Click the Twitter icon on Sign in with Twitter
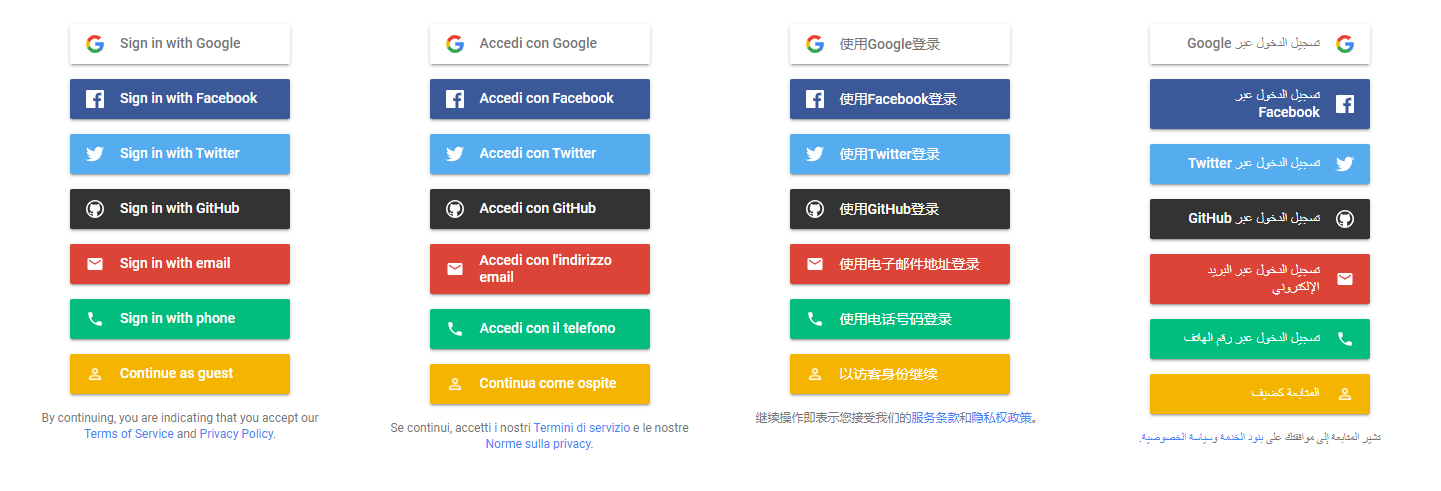 [x=95, y=154]
